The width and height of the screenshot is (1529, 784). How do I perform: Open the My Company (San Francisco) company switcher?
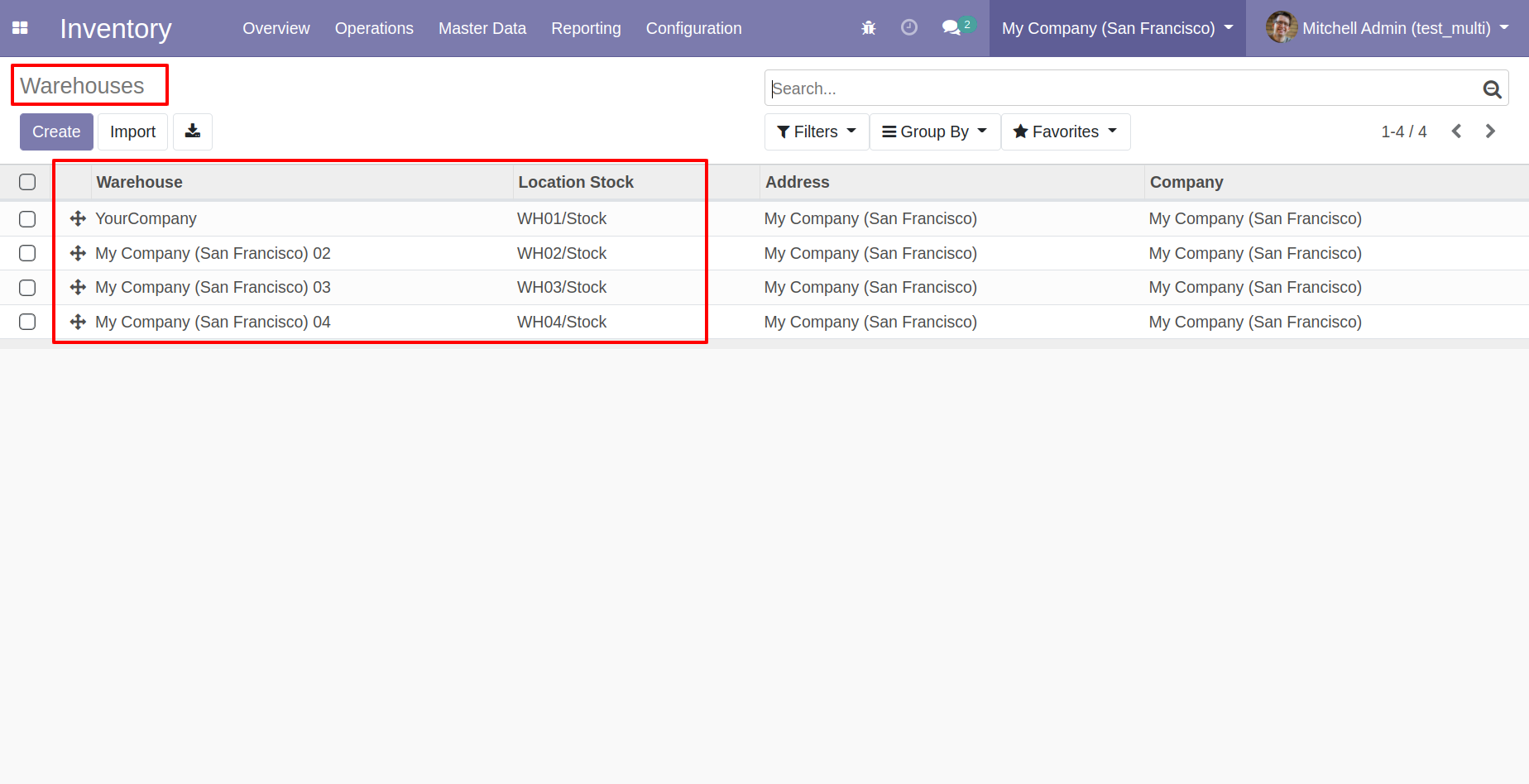point(1118,28)
